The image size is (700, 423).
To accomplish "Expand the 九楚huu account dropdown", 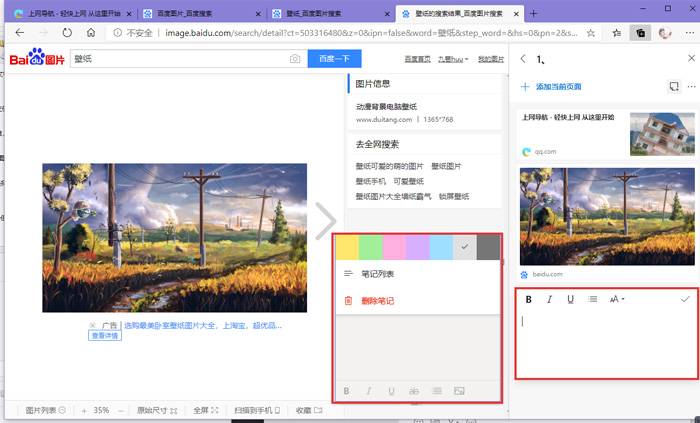I will tap(453, 59).
